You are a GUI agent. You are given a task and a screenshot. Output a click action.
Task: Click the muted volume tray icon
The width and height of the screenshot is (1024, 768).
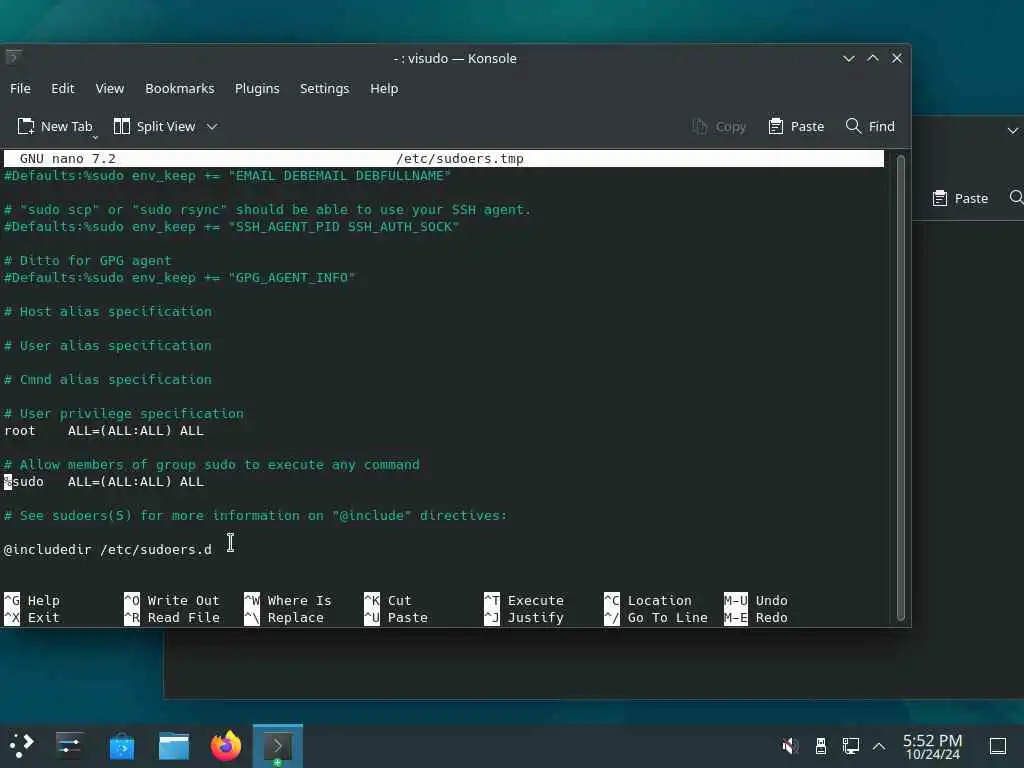[790, 745]
